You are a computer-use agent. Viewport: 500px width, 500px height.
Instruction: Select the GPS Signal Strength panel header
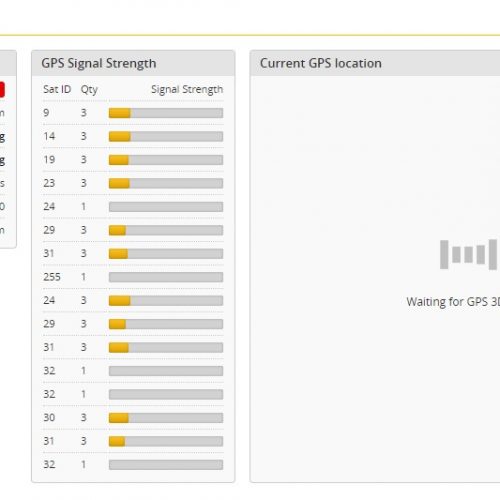coord(133,63)
